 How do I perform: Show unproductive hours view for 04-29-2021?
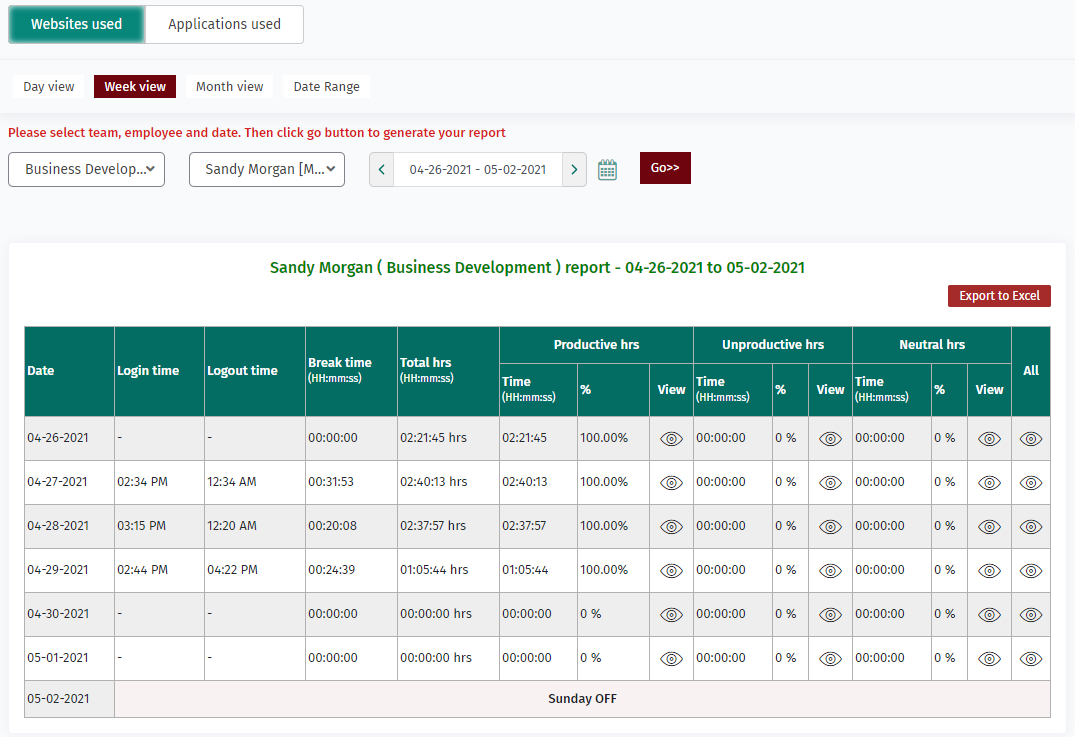pyautogui.click(x=830, y=570)
